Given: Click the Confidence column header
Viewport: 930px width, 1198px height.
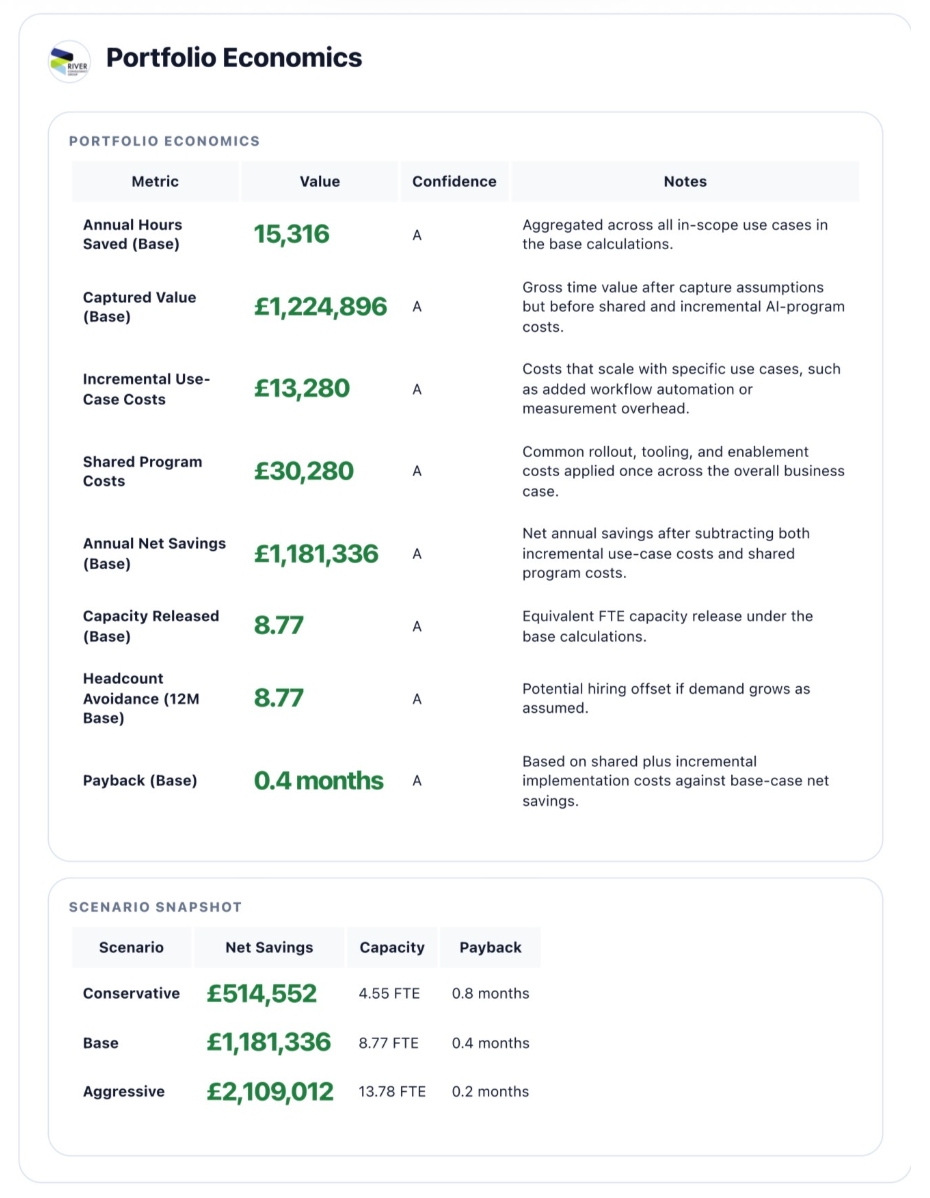Looking at the screenshot, I should point(454,182).
